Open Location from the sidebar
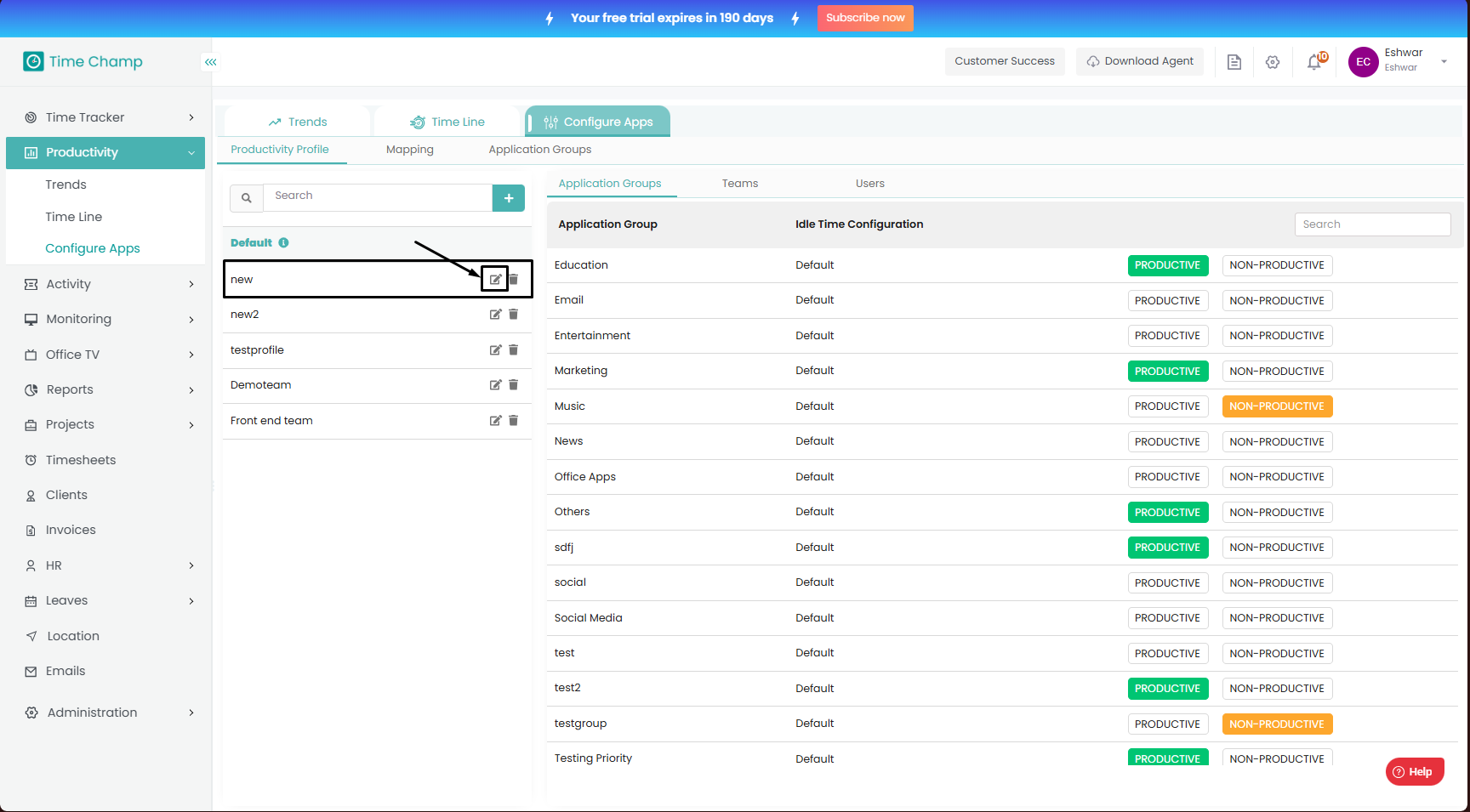The width and height of the screenshot is (1470, 812). pyautogui.click(x=73, y=636)
